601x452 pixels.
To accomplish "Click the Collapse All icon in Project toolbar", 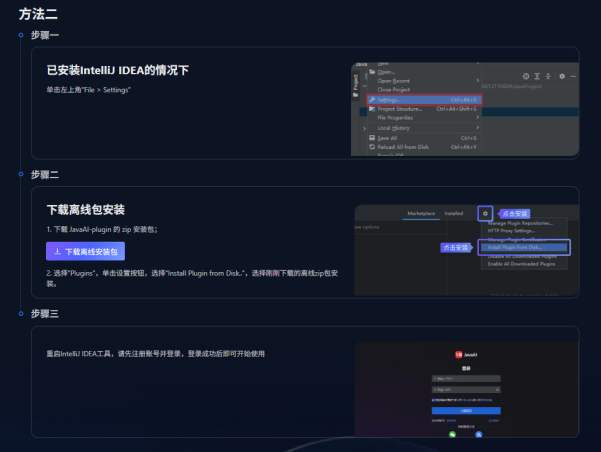I will pos(548,76).
